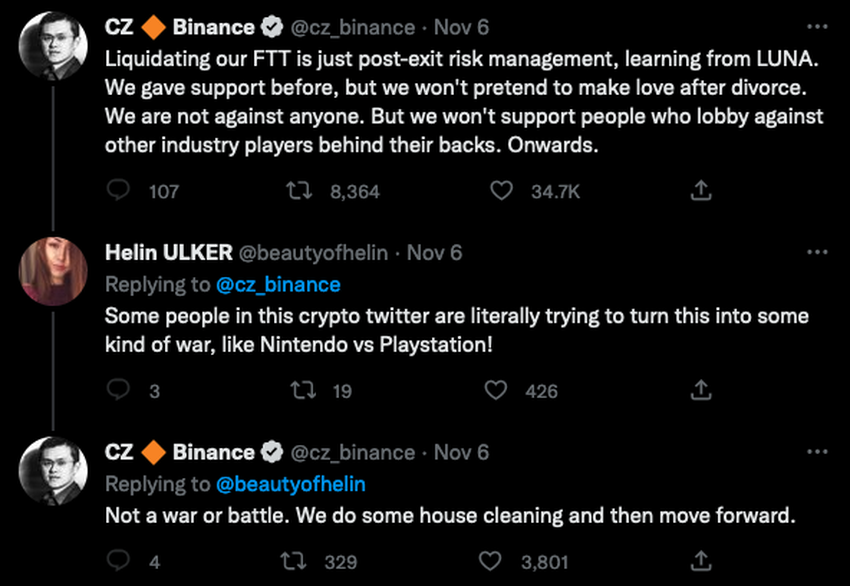The image size is (850, 586).
Task: Reply to CZ's FTT liquidation tweet
Action: (119, 190)
